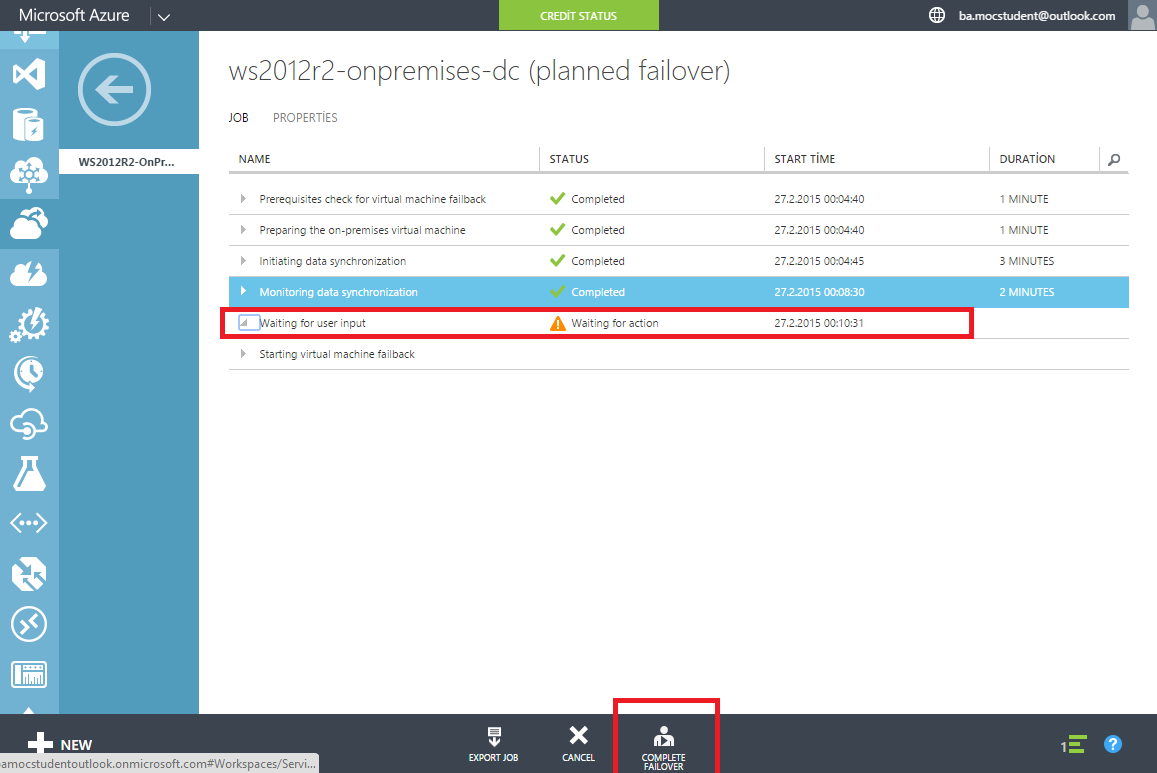Select Recovery Services cloud icon in sidebar
The height and width of the screenshot is (773, 1157).
pyautogui.click(x=29, y=223)
